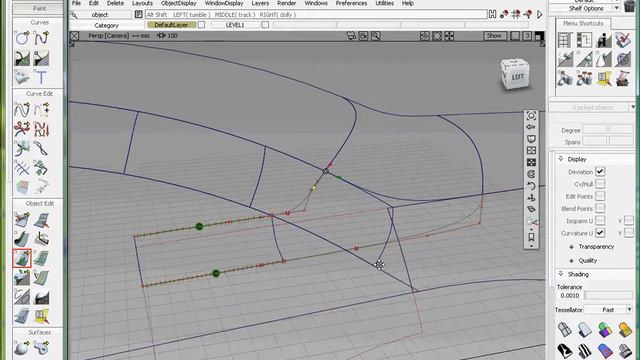Enable the Isoparm U checkbox
The width and height of the screenshot is (640, 360).
click(600, 221)
